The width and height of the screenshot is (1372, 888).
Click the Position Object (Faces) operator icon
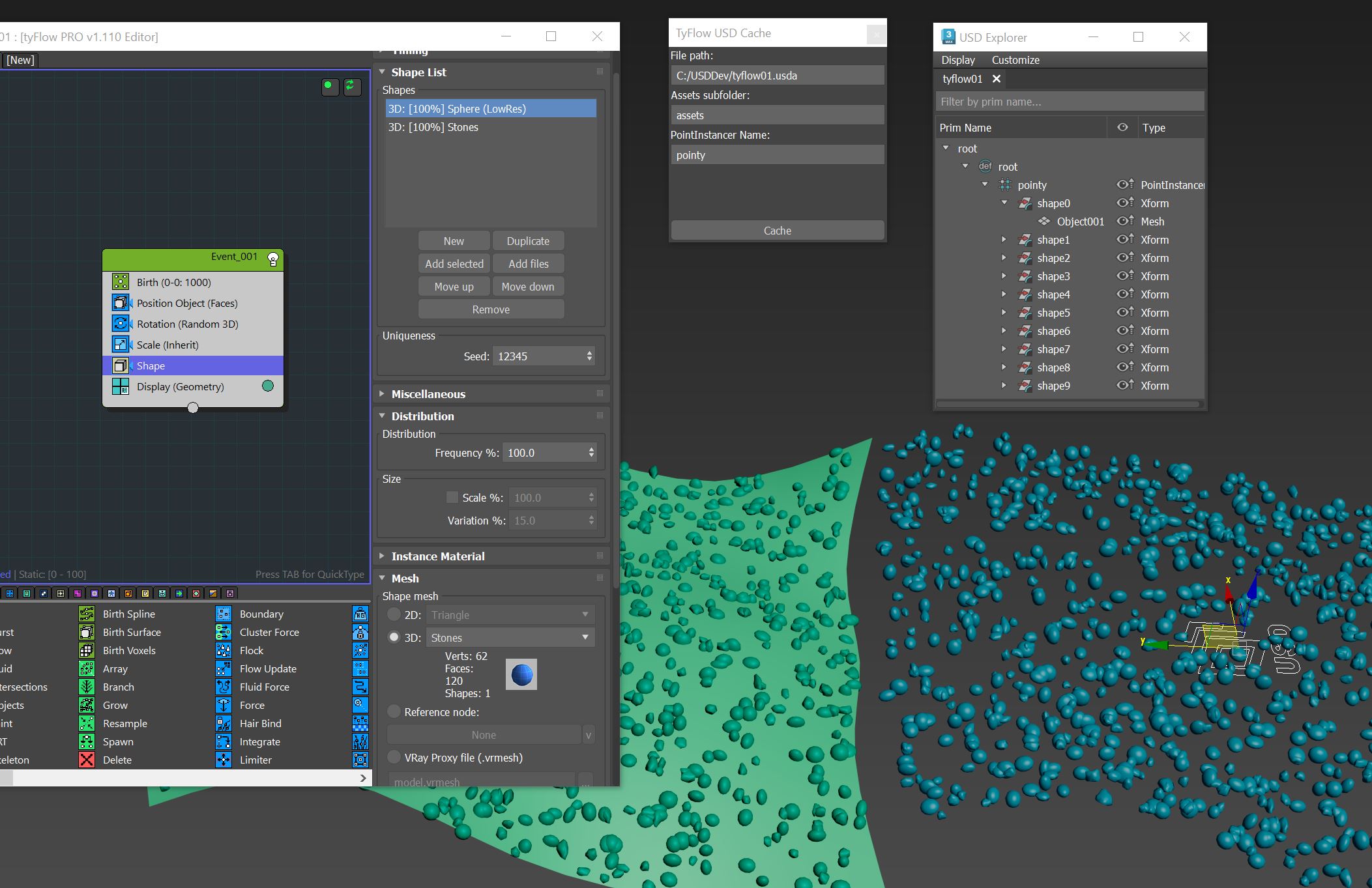pos(121,303)
